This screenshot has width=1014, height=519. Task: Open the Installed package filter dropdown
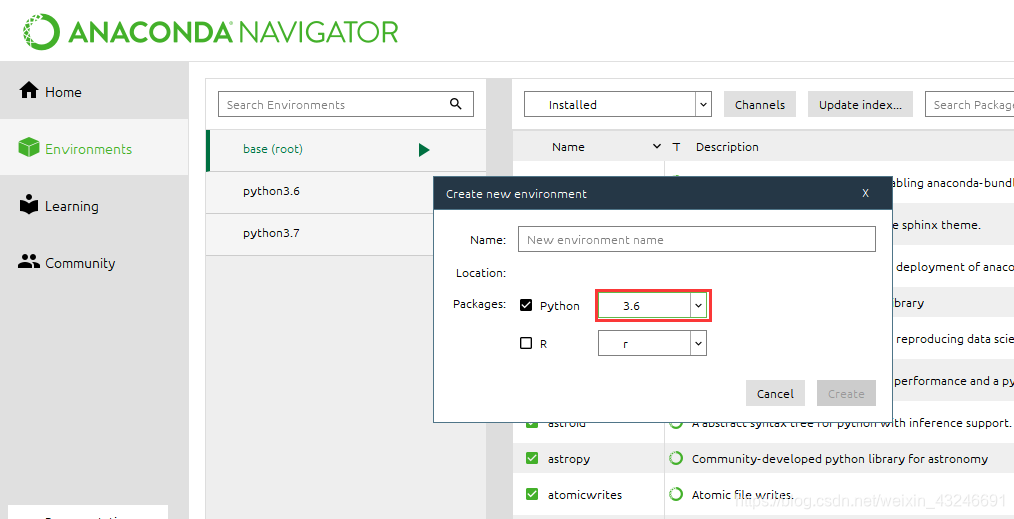618,104
